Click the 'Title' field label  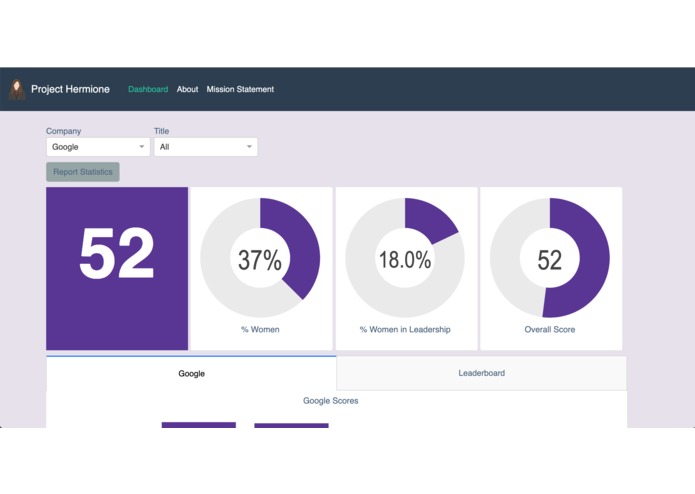(x=161, y=131)
